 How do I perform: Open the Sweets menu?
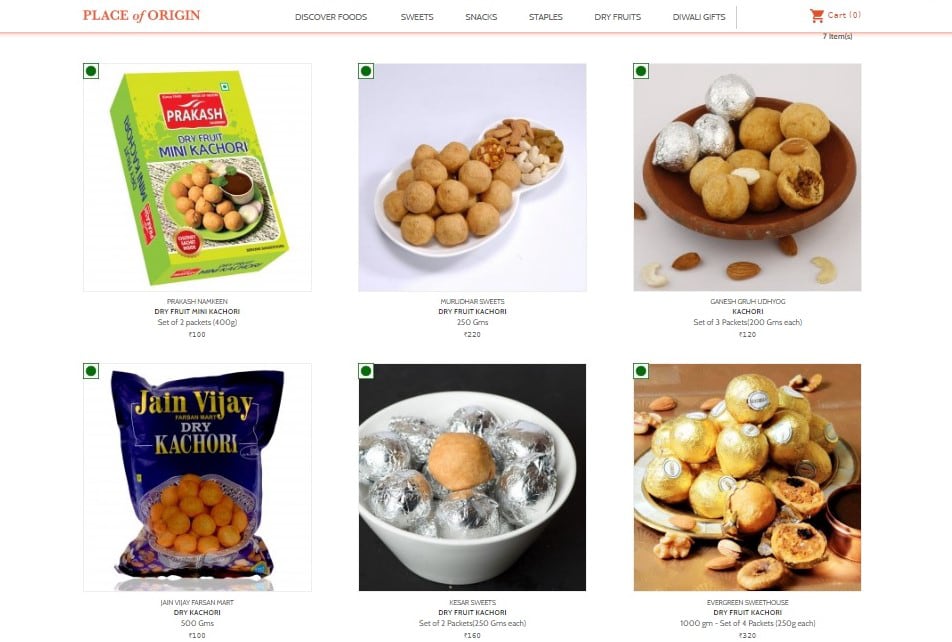pos(417,17)
